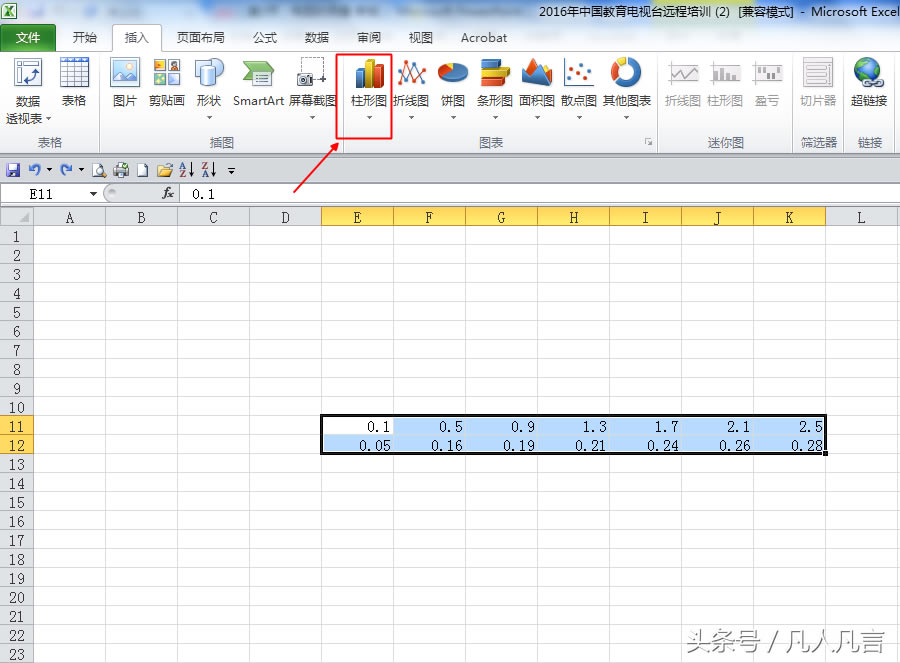The height and width of the screenshot is (663, 900).
Task: Select cell E11 in the worksheet
Action: click(x=357, y=426)
